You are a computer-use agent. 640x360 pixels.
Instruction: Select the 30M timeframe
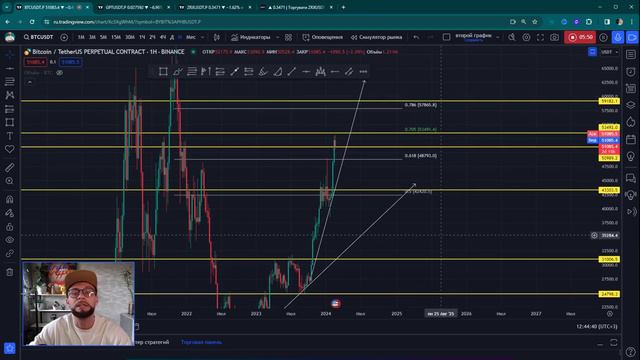click(x=130, y=37)
